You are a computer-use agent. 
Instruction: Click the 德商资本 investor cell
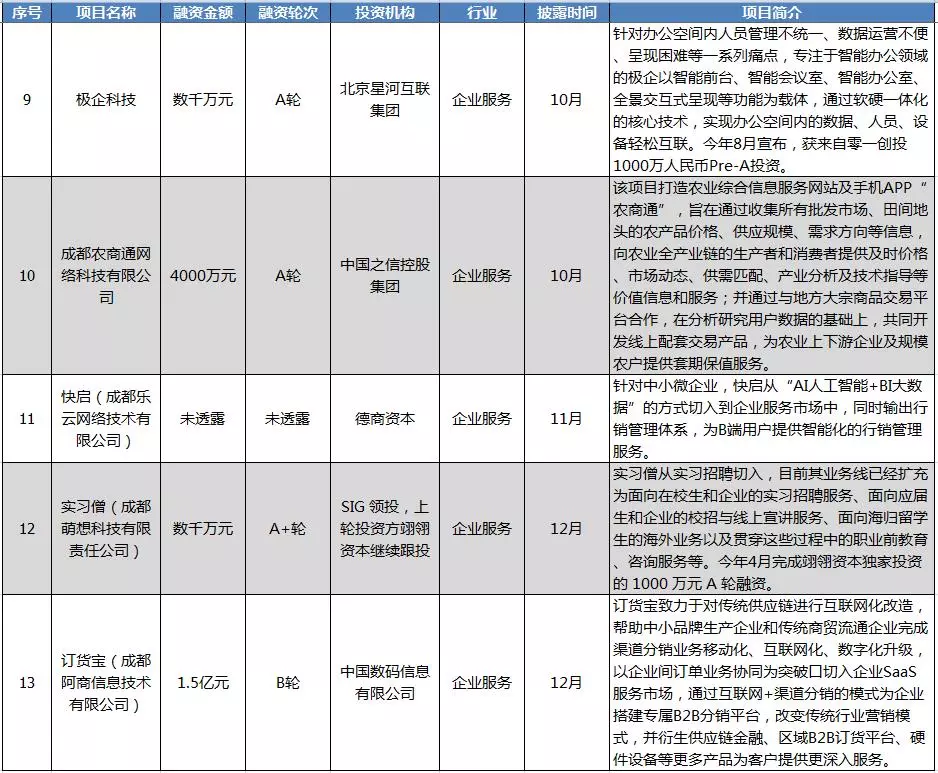tap(384, 420)
